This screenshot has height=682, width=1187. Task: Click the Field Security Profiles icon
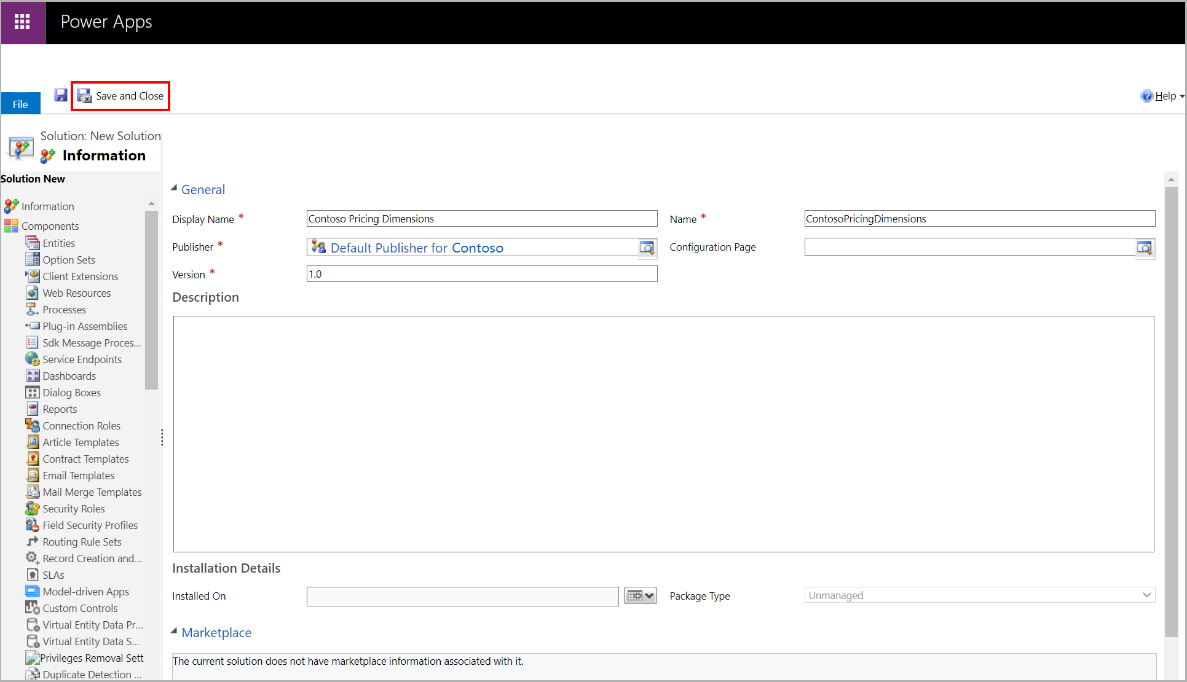tap(33, 525)
